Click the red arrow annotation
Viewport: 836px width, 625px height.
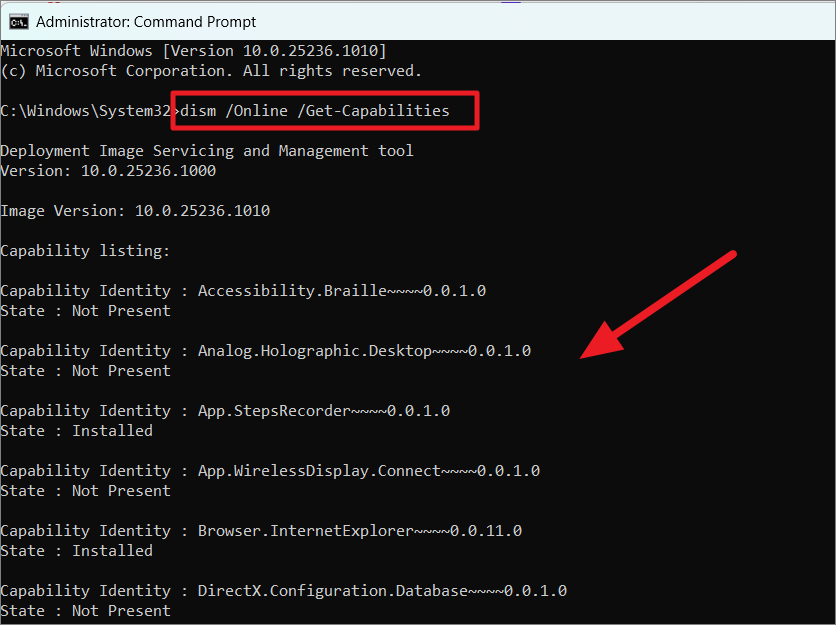(660, 304)
